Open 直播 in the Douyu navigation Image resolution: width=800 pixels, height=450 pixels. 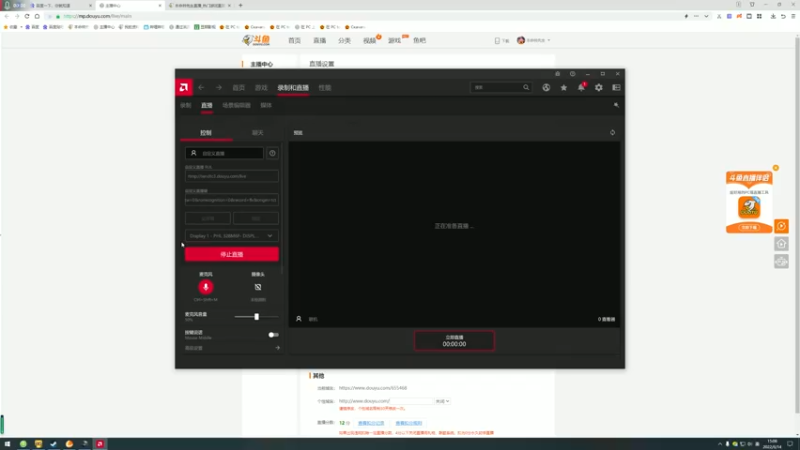319,40
